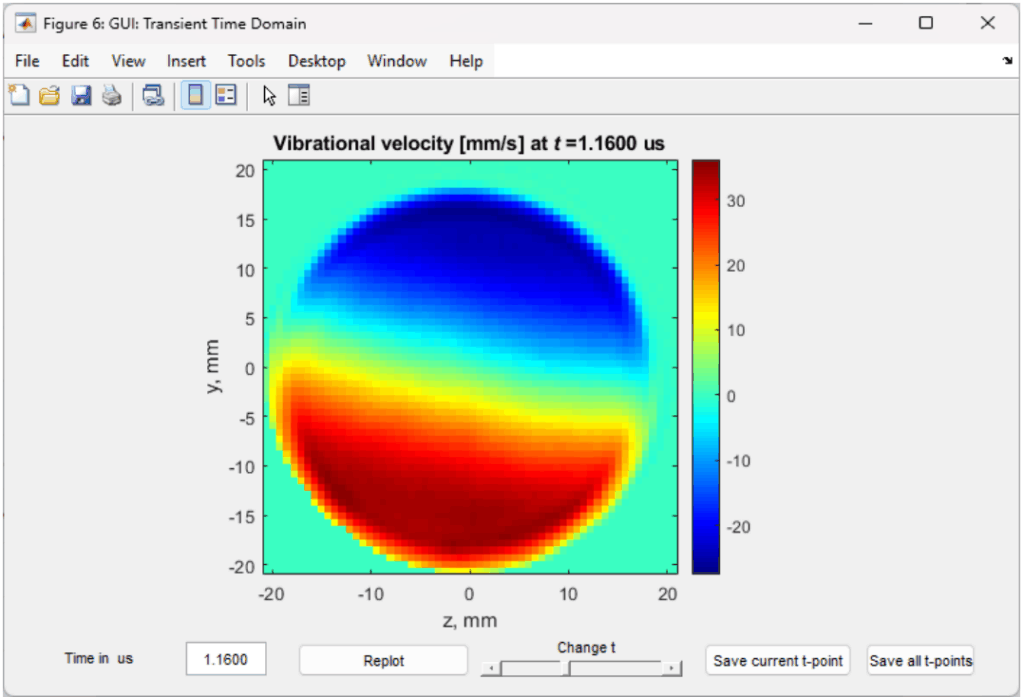The width and height of the screenshot is (1024, 697).
Task: Enable the Edit Plot arrow tool
Action: 268,95
